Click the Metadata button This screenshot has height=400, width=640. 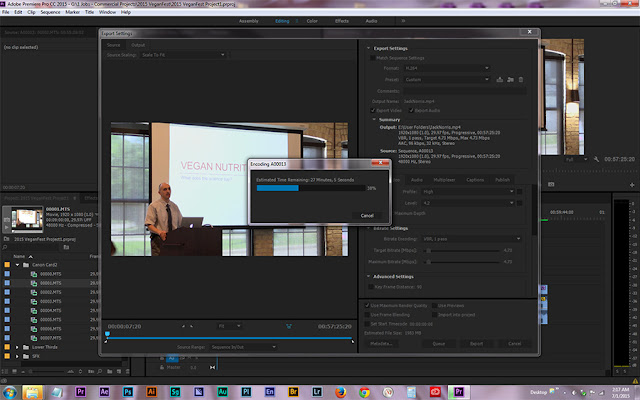[x=381, y=344]
